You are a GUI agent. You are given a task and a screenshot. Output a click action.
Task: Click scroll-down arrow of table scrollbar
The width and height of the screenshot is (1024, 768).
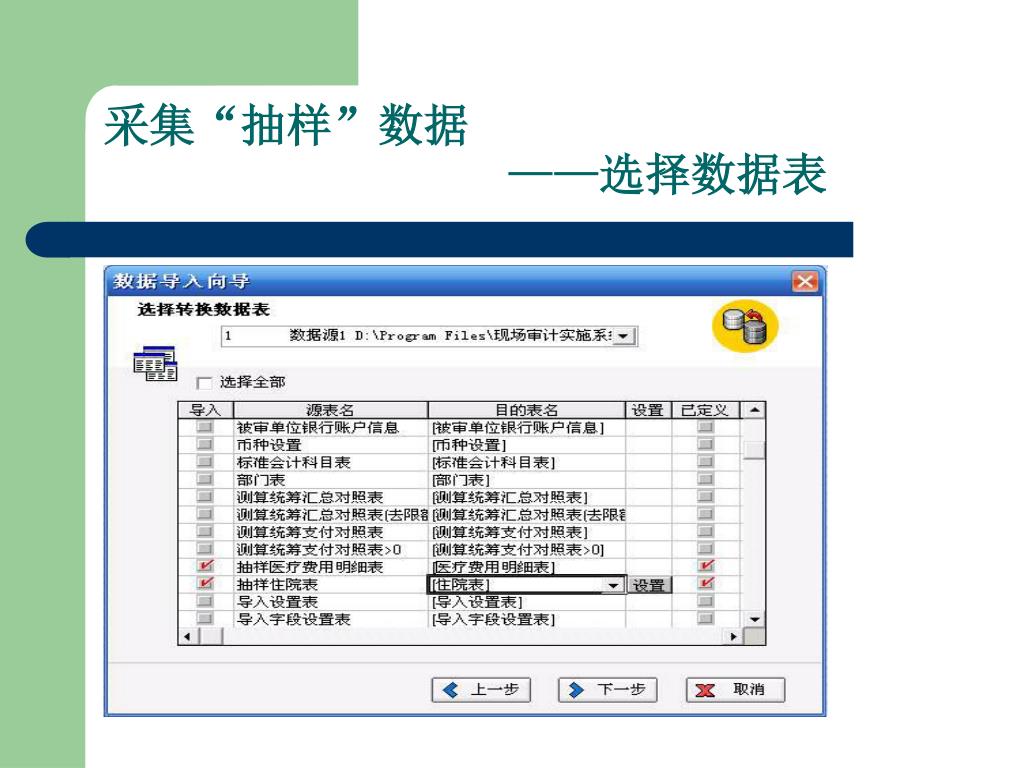pyautogui.click(x=754, y=619)
